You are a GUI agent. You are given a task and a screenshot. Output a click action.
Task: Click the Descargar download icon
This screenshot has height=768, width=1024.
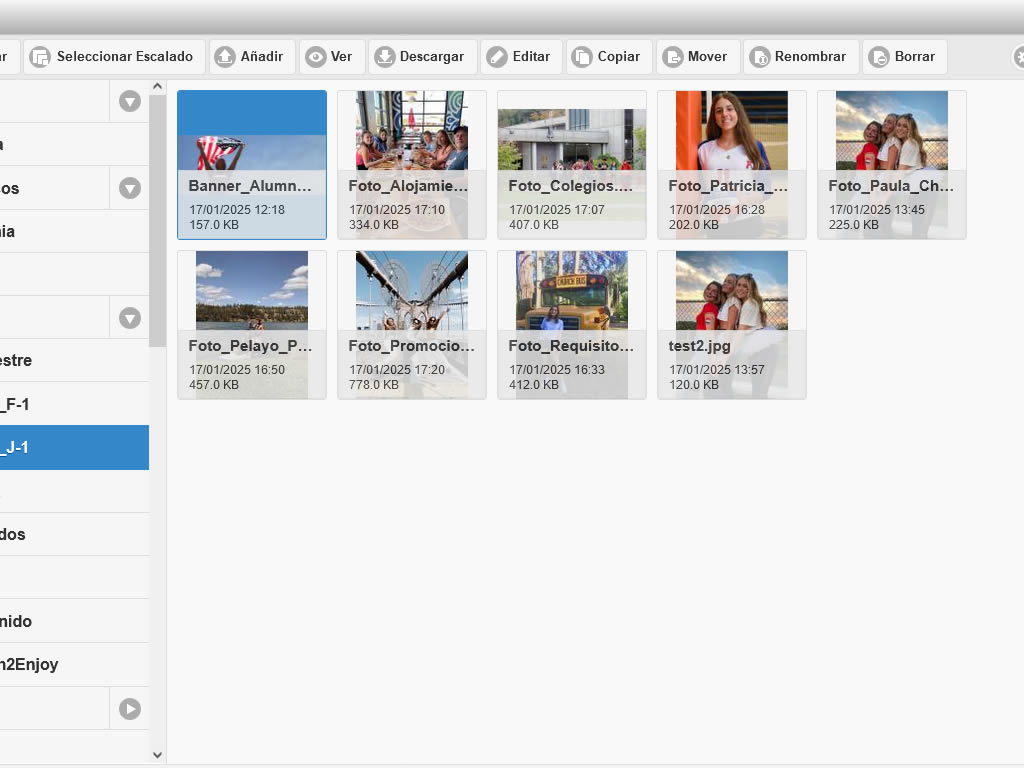[x=385, y=57]
